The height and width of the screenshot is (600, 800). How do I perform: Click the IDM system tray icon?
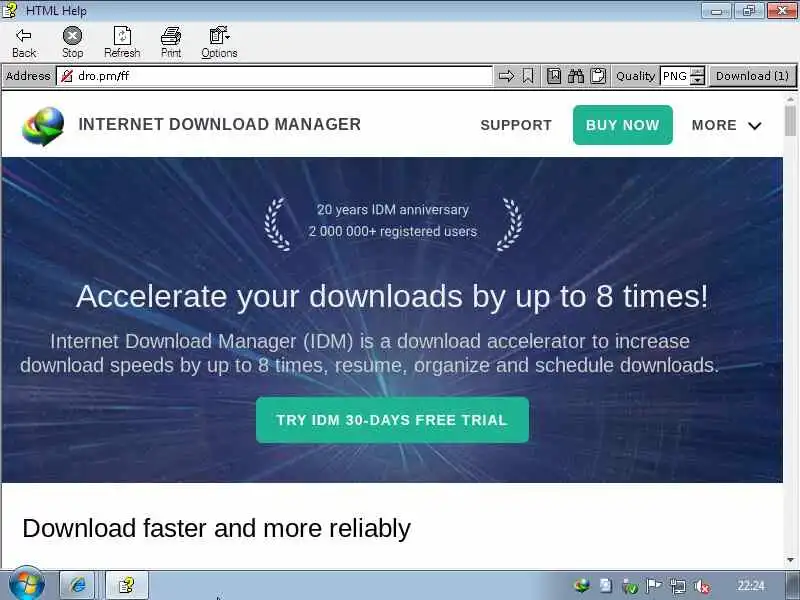click(581, 586)
